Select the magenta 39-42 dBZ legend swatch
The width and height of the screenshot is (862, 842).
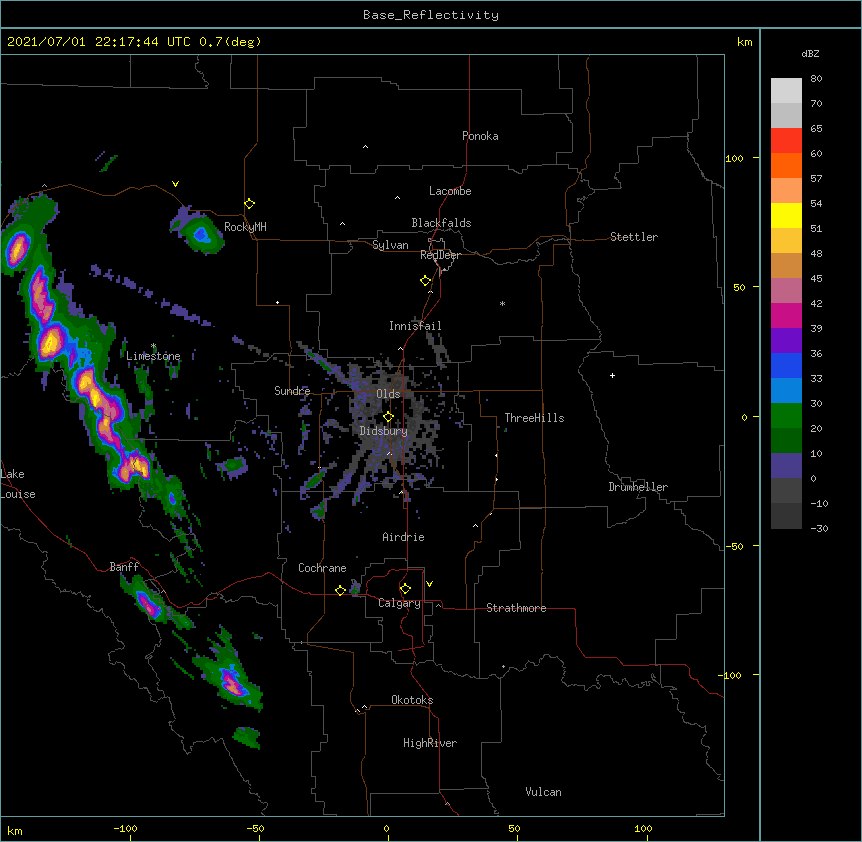point(786,315)
